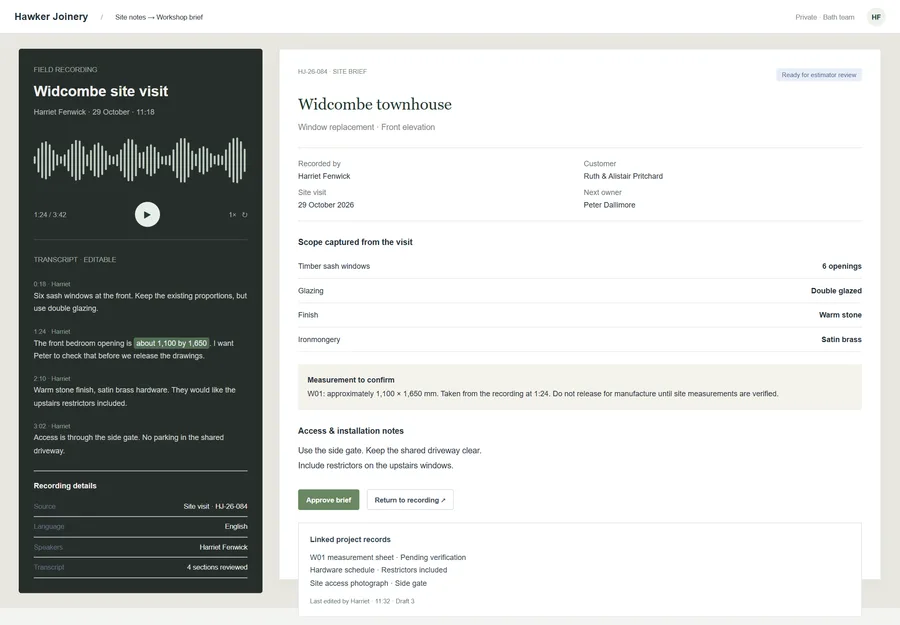Click Return to recording button

(x=410, y=500)
